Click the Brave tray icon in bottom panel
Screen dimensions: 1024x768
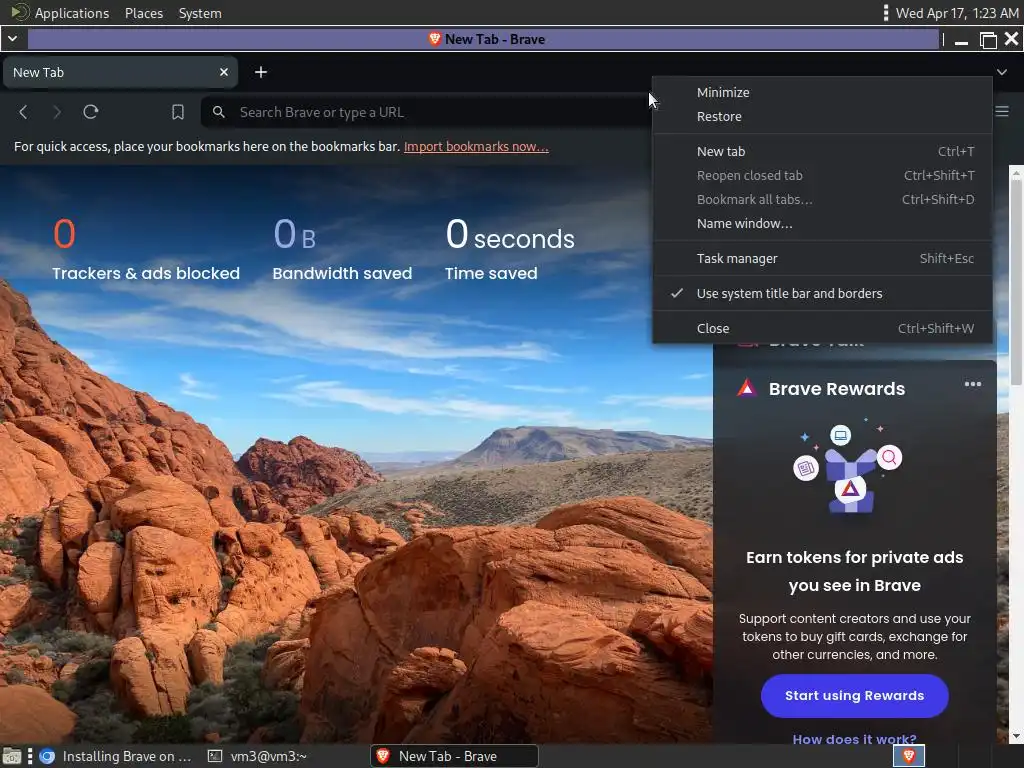pyautogui.click(x=908, y=756)
